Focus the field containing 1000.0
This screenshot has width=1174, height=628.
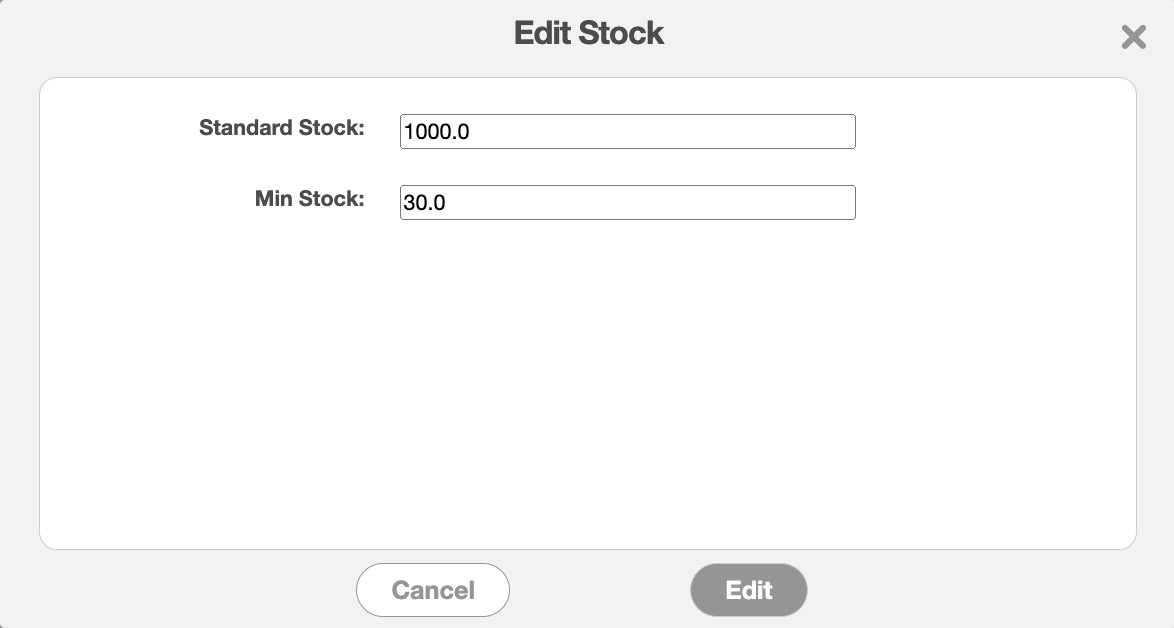(x=627, y=132)
